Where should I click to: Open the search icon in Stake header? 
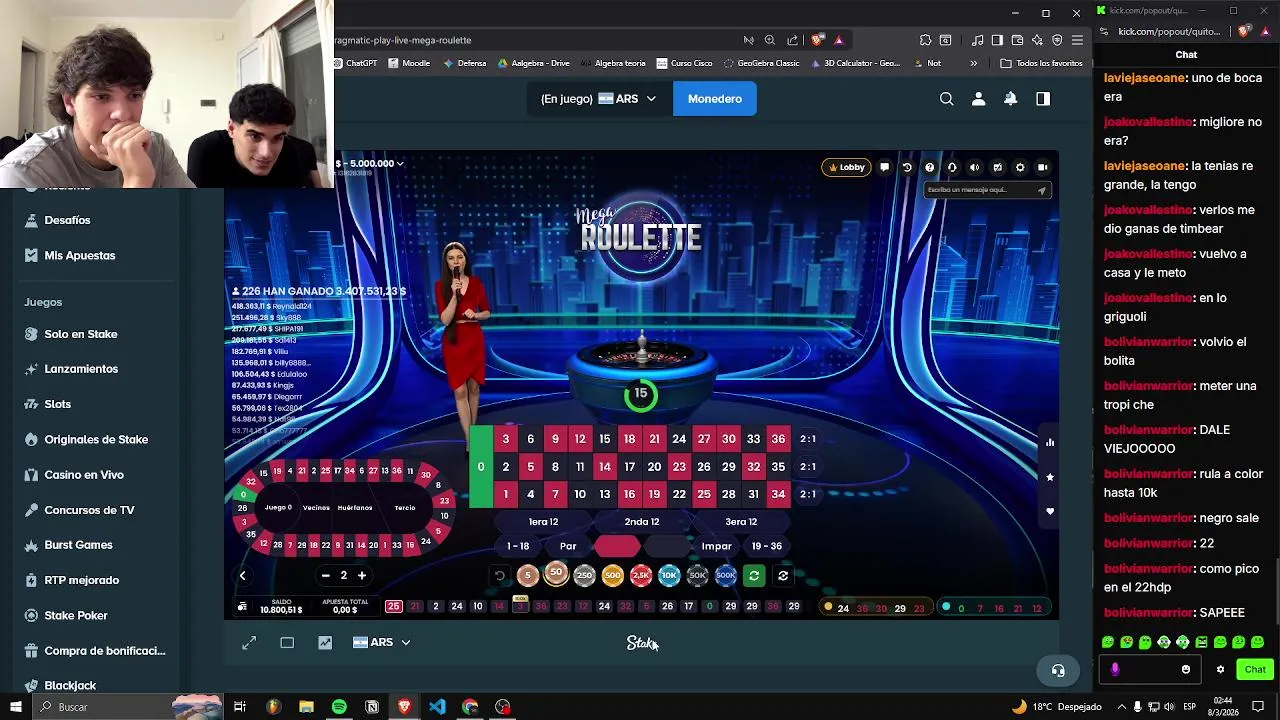946,99
